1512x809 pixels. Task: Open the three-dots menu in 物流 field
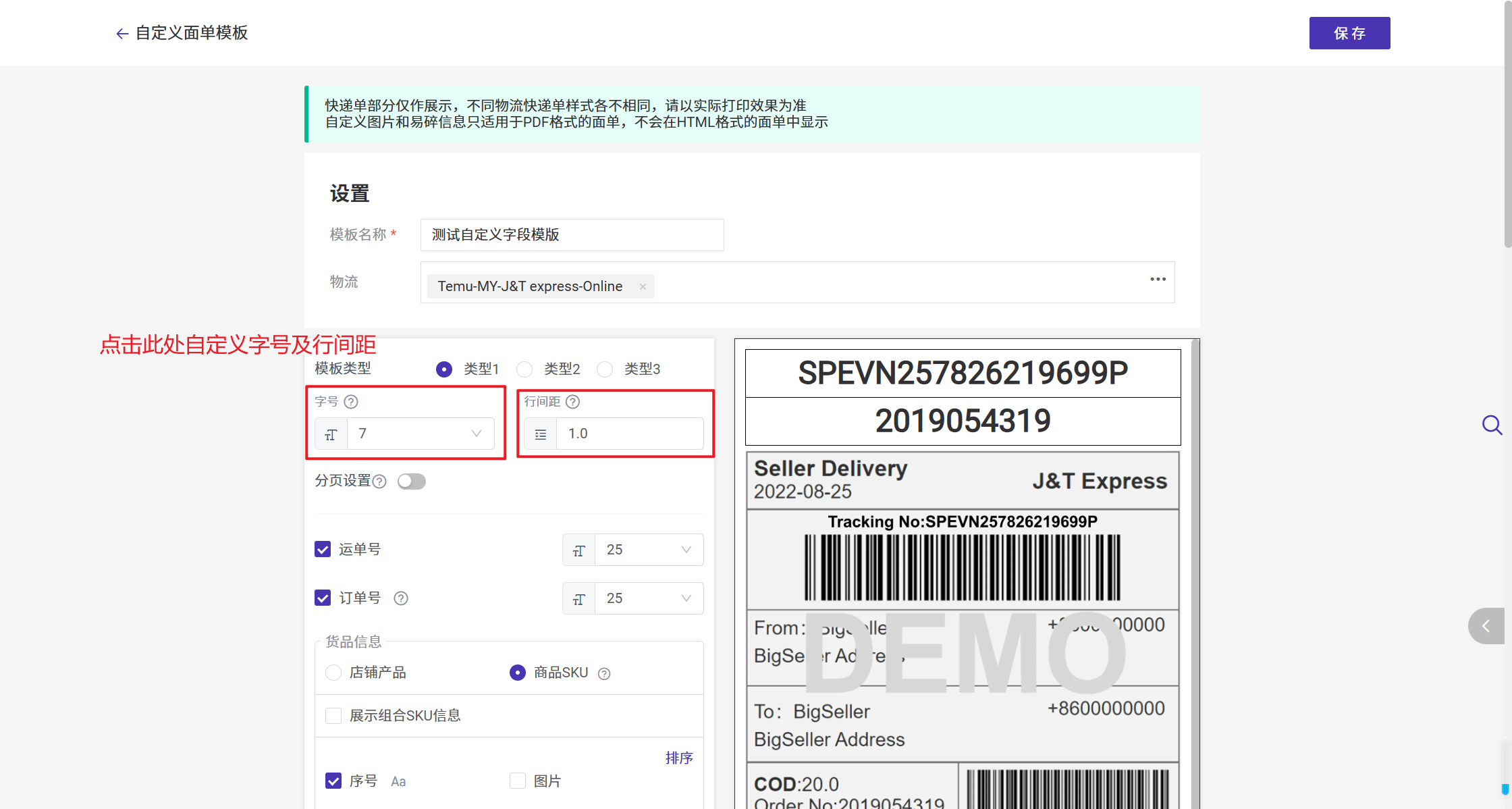1158,280
